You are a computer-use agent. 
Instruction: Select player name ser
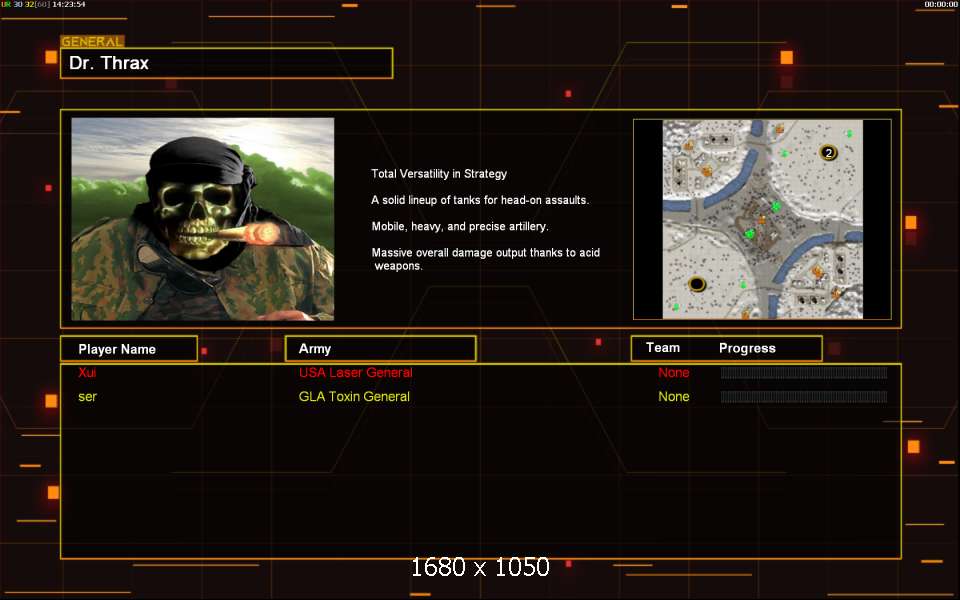pyautogui.click(x=88, y=397)
